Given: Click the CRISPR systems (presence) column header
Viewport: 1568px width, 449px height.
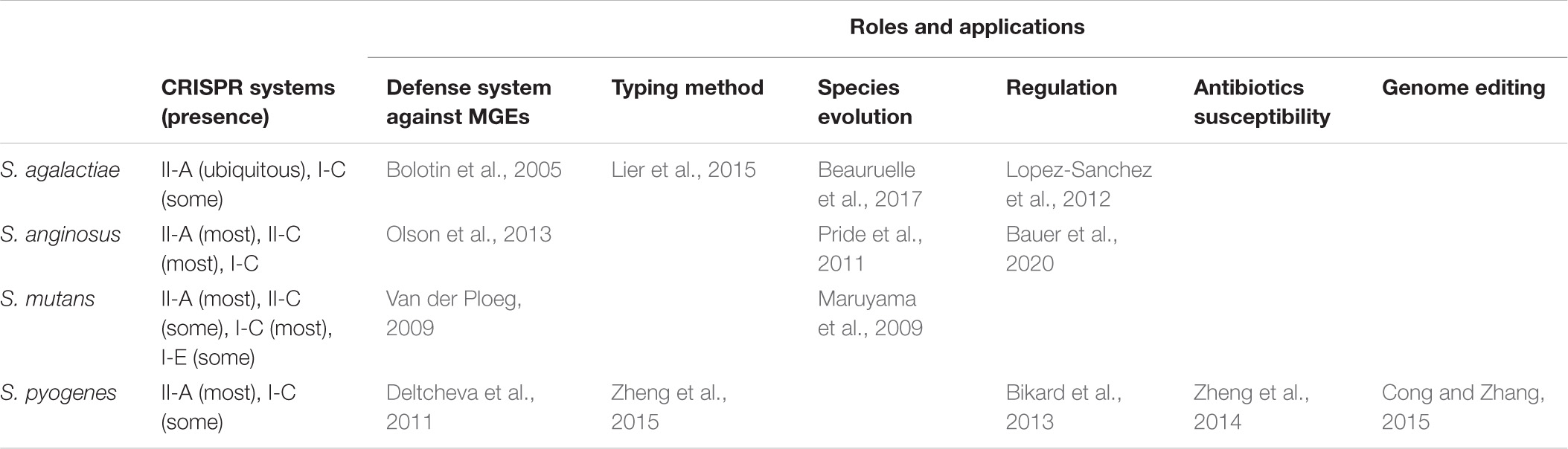Looking at the screenshot, I should (248, 102).
